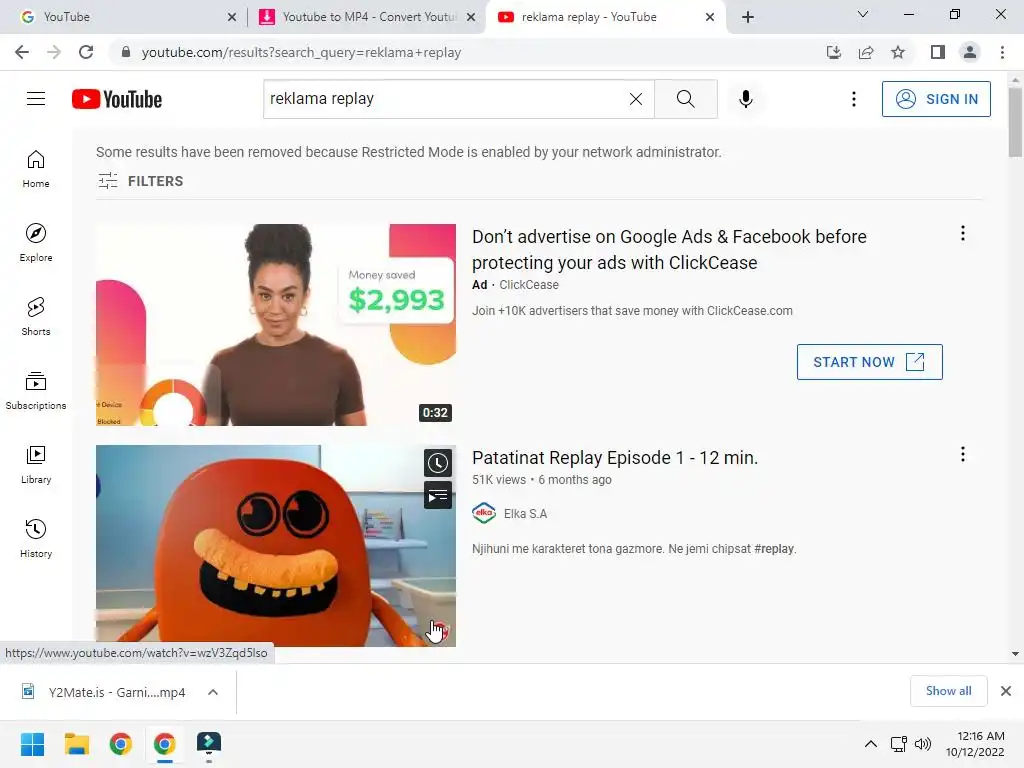Viewport: 1024px width, 768px height.
Task: Add Patatinat video to queue
Action: (438, 495)
